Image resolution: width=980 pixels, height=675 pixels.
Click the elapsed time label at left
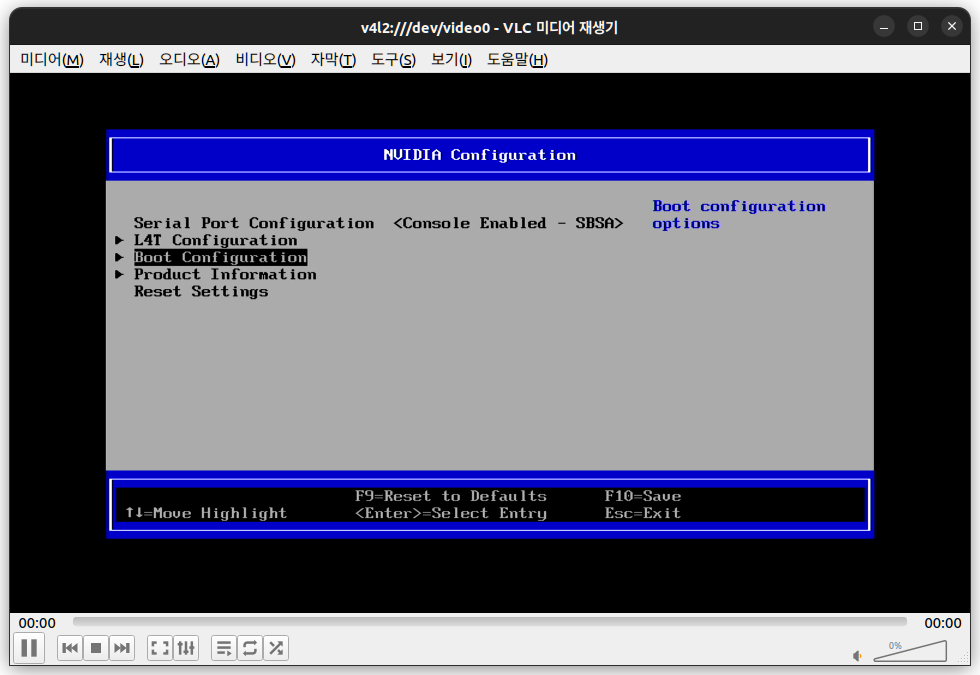(x=37, y=623)
